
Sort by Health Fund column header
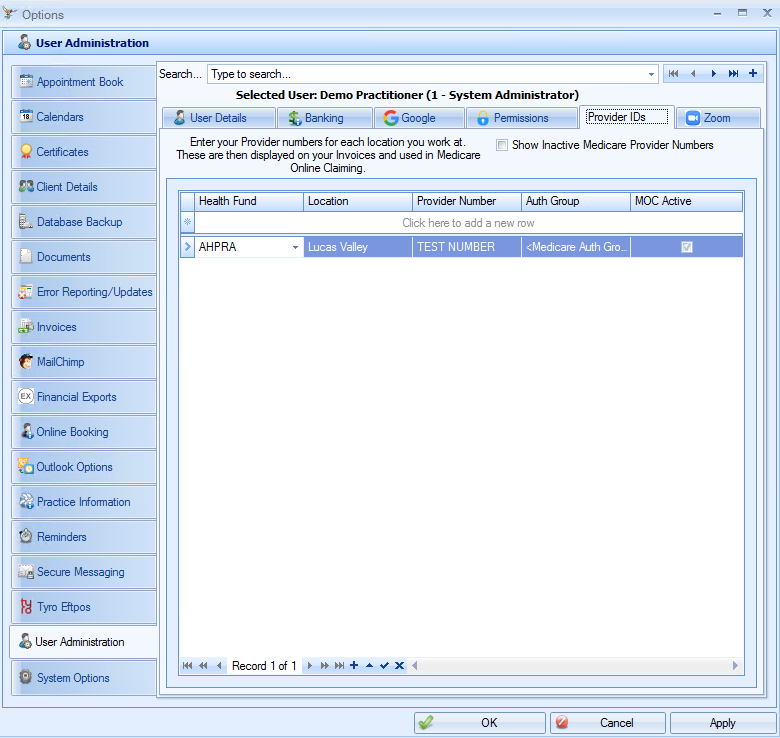[249, 201]
